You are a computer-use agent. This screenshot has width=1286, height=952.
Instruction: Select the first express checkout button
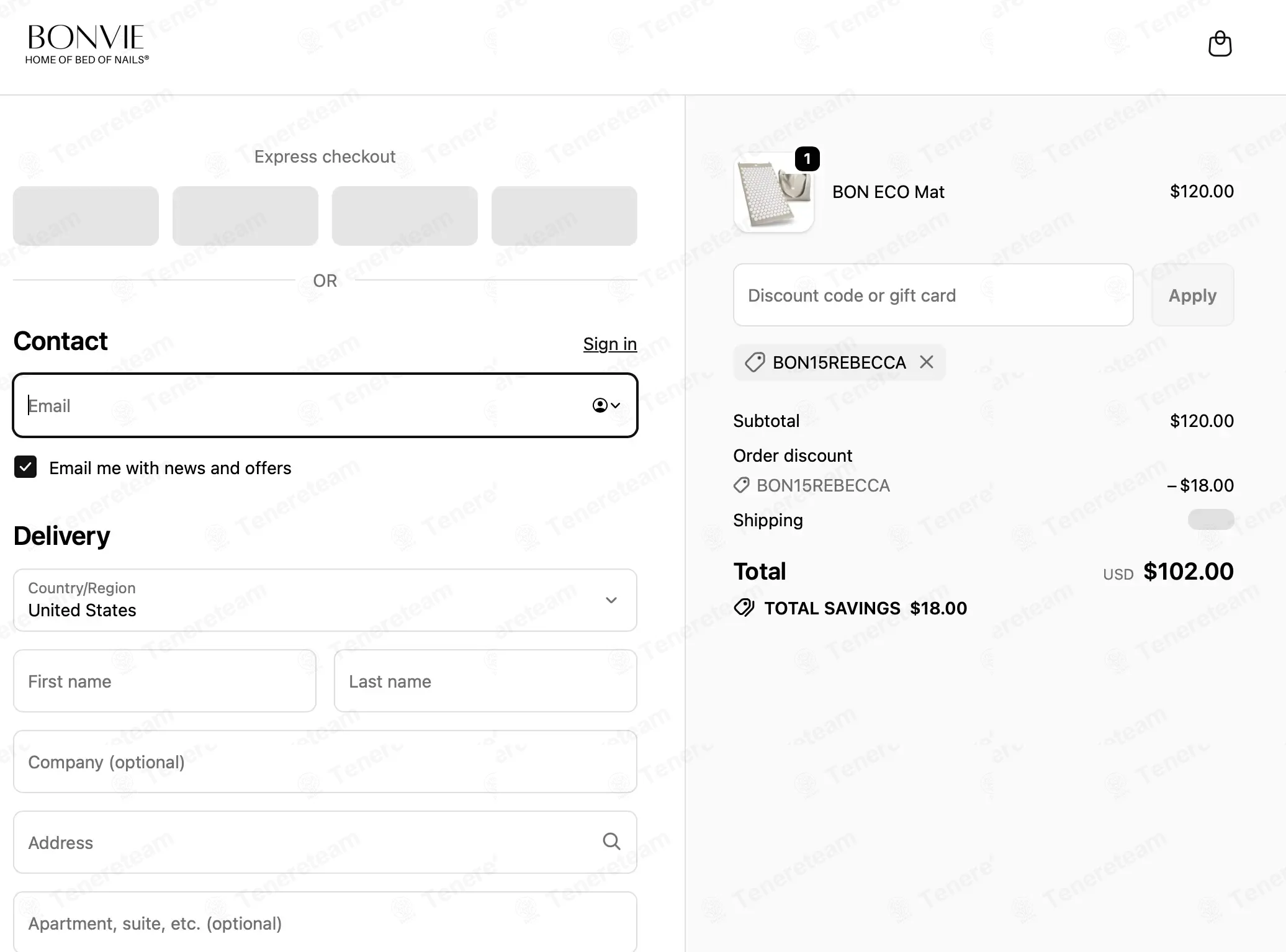pyautogui.click(x=86, y=216)
